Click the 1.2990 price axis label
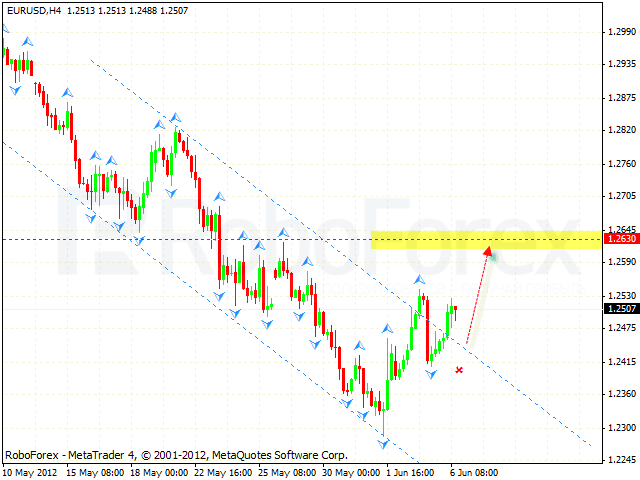This screenshot has width=640, height=480. [x=621, y=32]
